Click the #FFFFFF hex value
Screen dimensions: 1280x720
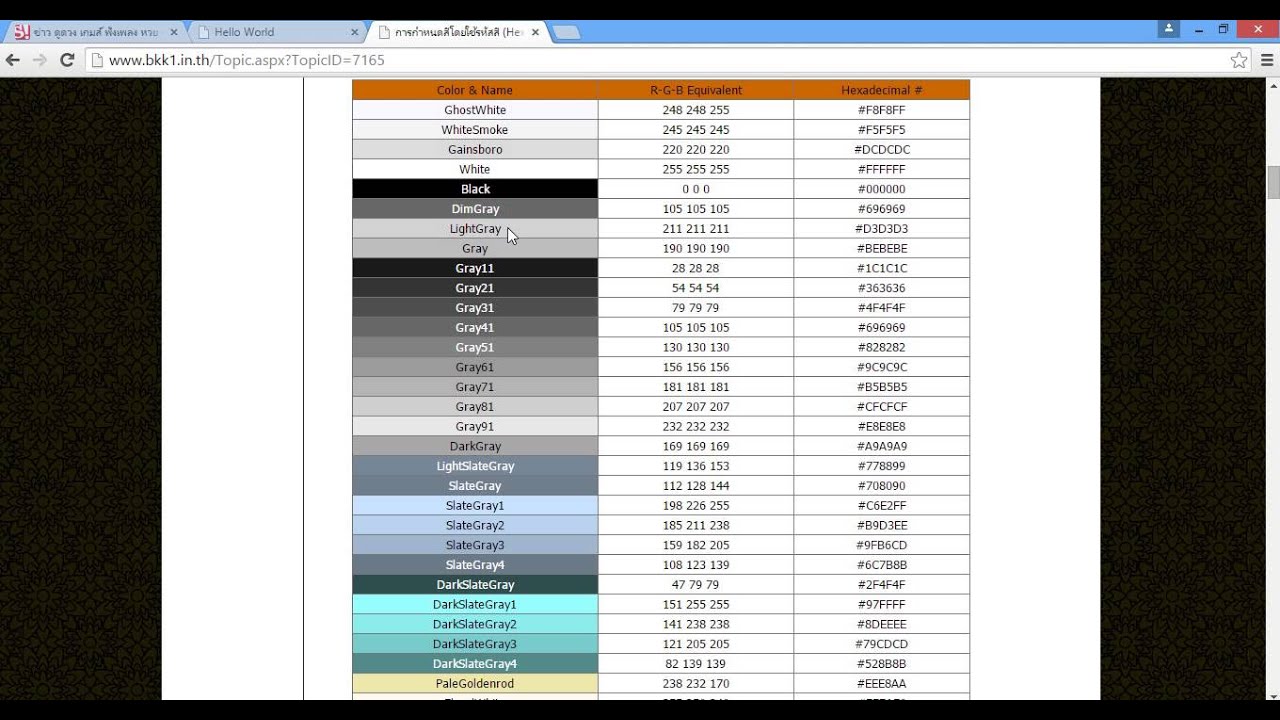click(881, 170)
